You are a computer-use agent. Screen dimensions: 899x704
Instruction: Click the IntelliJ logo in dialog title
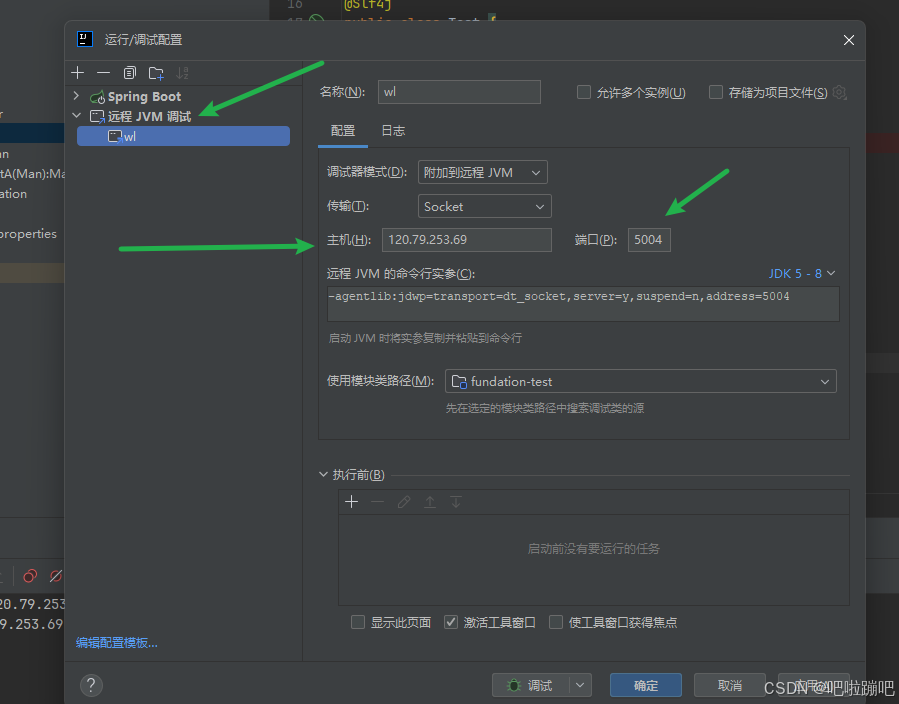tap(85, 39)
